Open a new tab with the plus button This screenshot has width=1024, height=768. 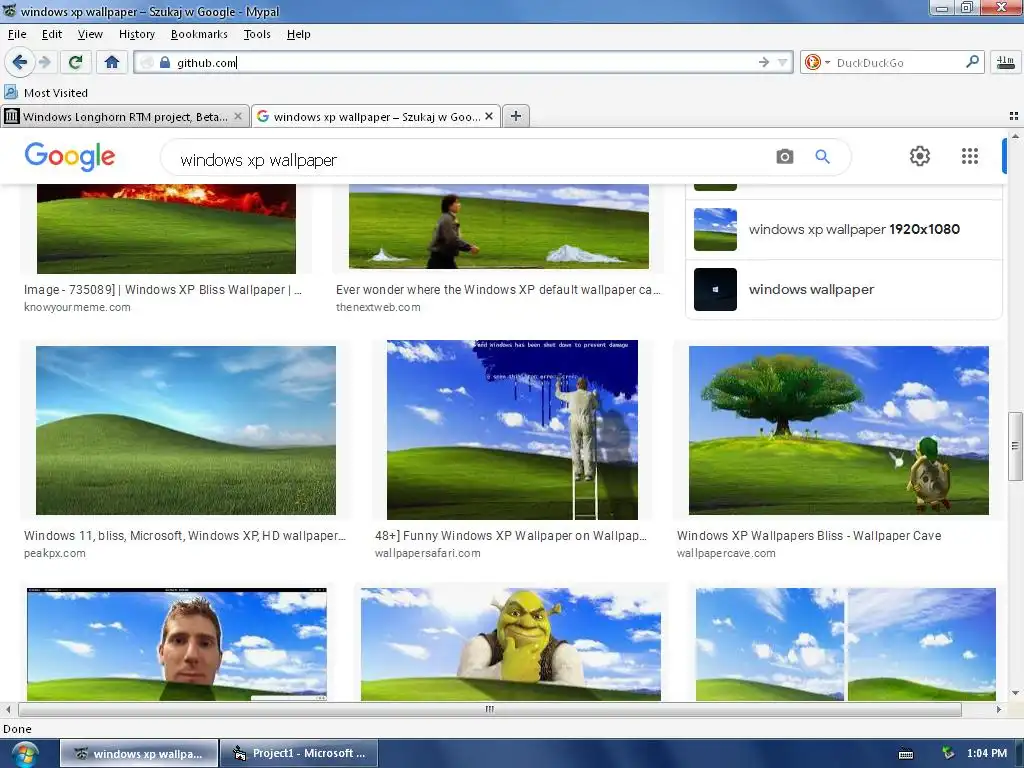516,116
